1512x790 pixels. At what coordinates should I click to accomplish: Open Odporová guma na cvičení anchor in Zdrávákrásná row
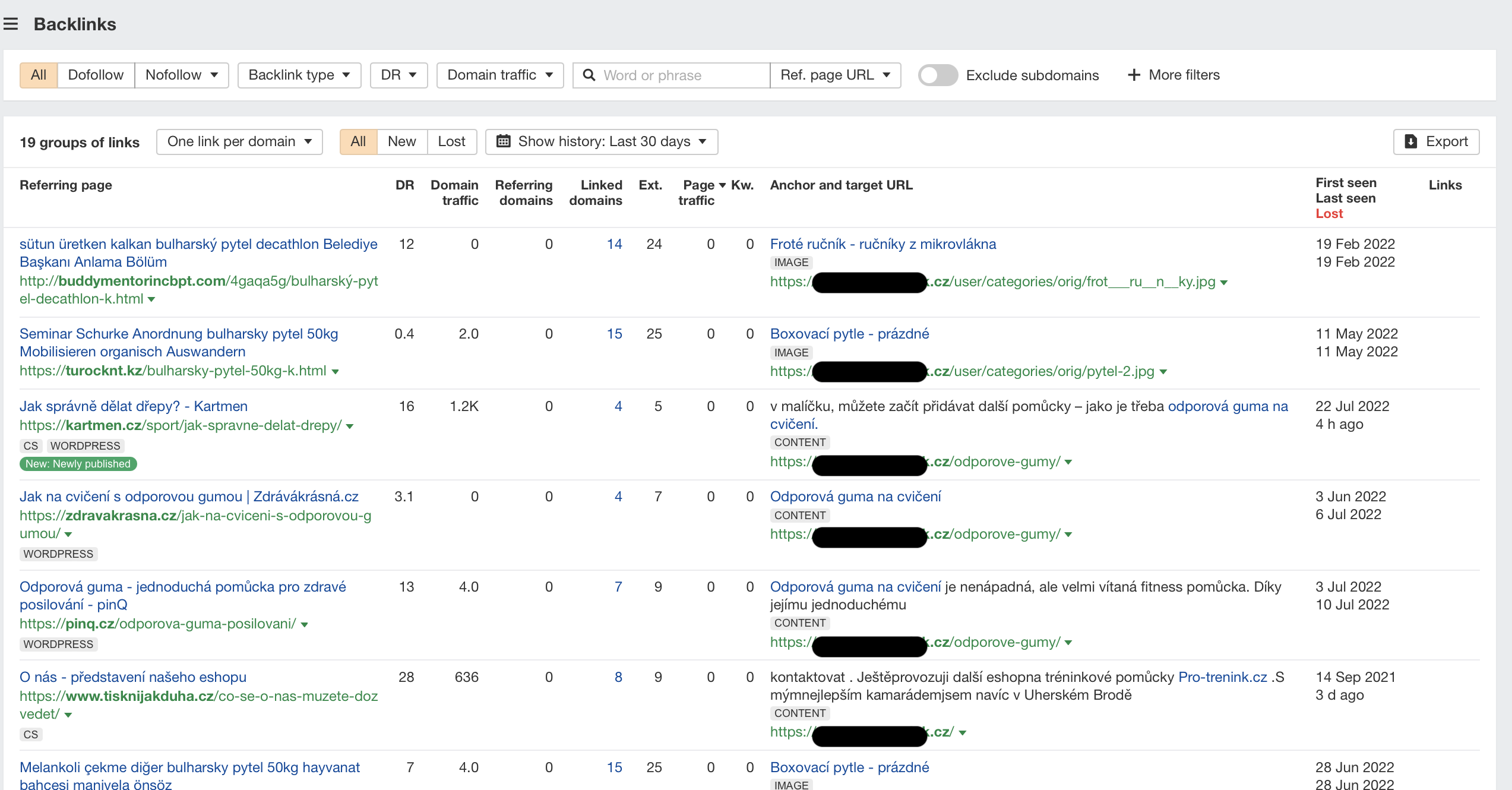[x=855, y=497]
